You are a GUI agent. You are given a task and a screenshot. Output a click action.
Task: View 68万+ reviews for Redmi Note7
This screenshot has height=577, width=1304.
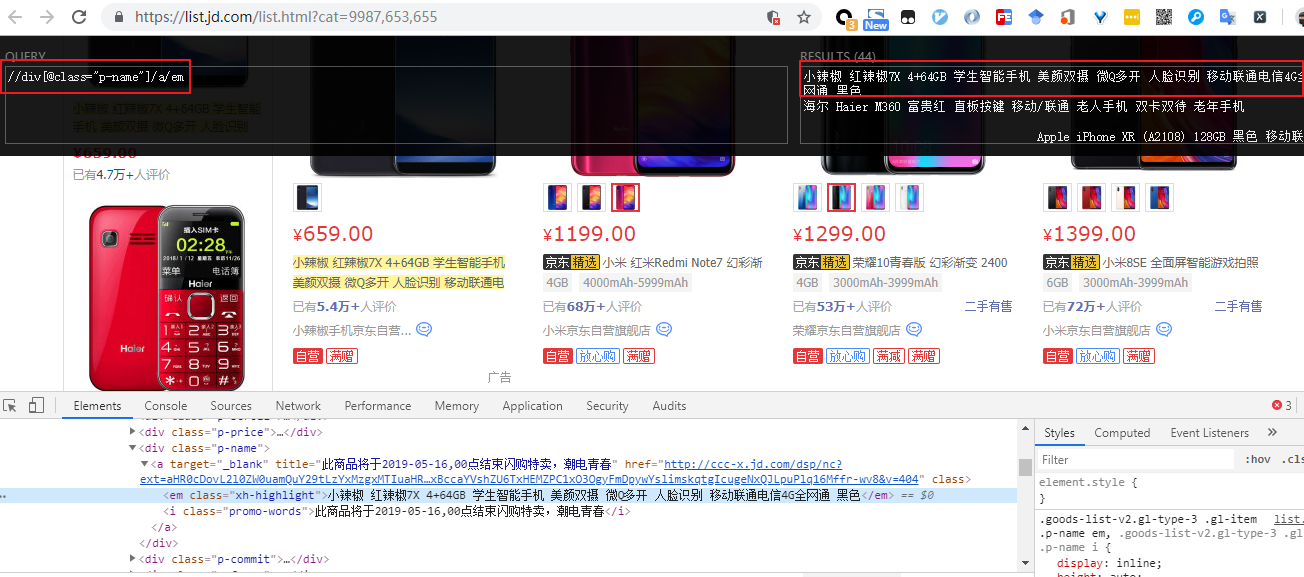593,307
